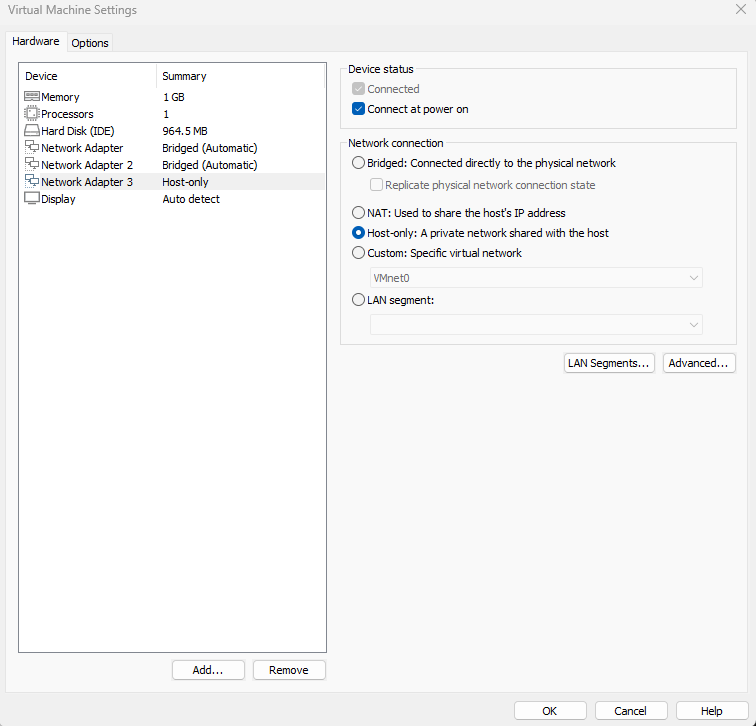Click the first Network Adapter icon
Image resolution: width=756 pixels, height=726 pixels.
click(x=32, y=148)
